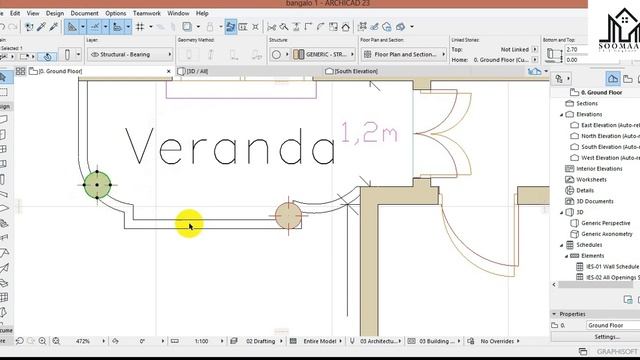Click the house-shaped icon in the toolbar
The height and width of the screenshot is (360, 640).
[346, 27]
